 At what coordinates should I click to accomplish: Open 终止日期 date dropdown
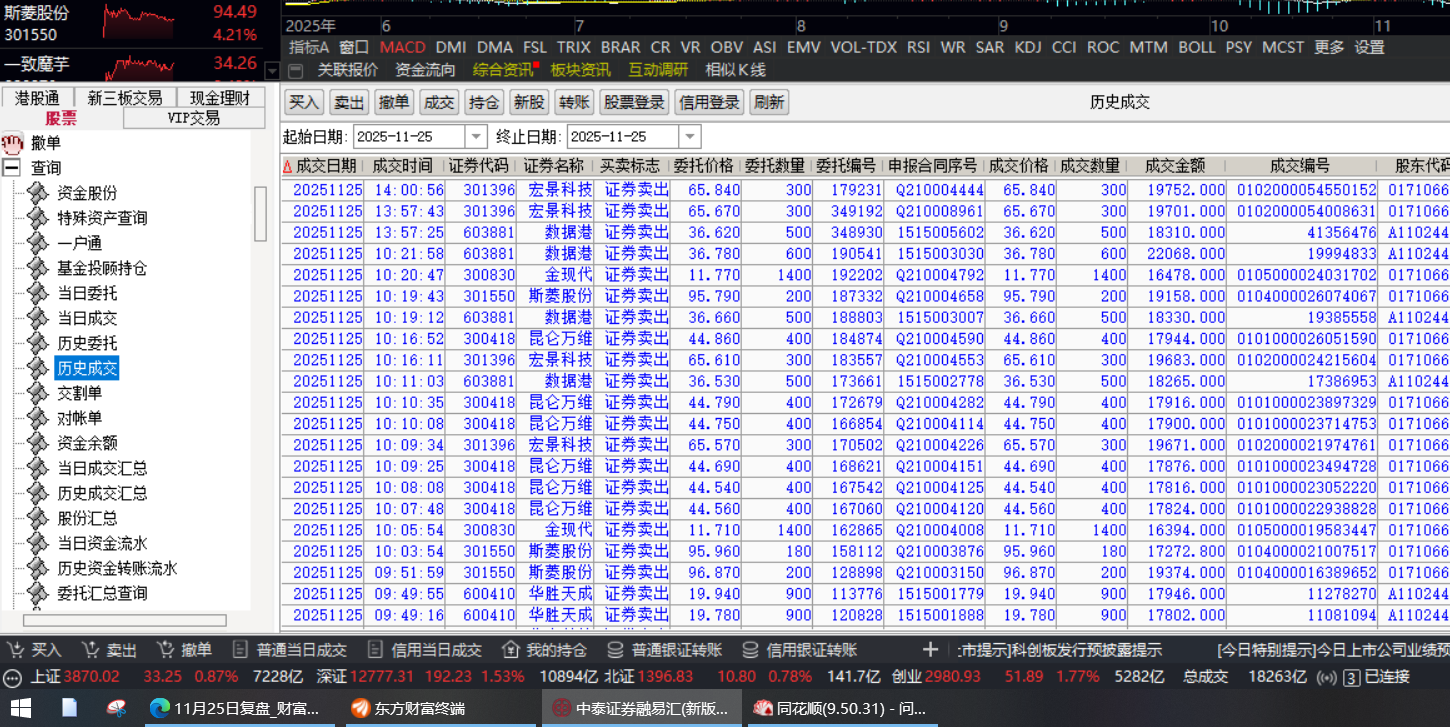[x=690, y=137]
